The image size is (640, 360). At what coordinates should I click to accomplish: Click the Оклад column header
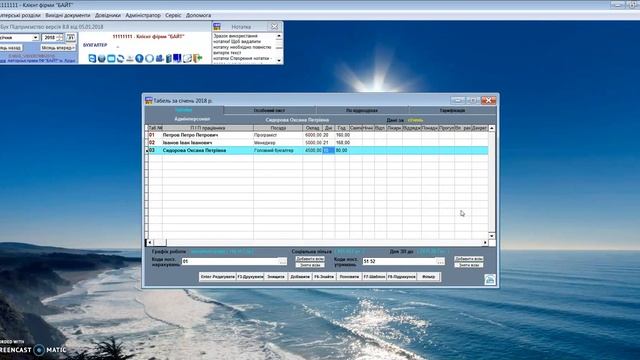(313, 128)
